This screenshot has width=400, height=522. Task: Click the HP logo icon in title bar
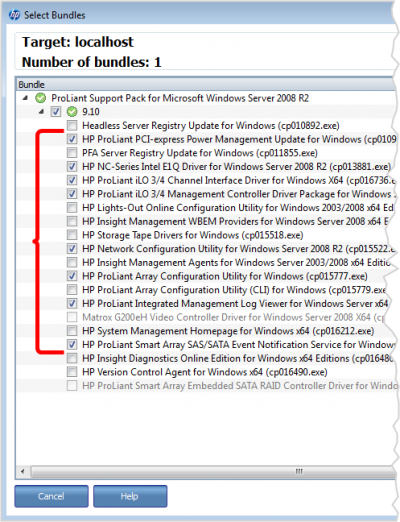[14, 15]
